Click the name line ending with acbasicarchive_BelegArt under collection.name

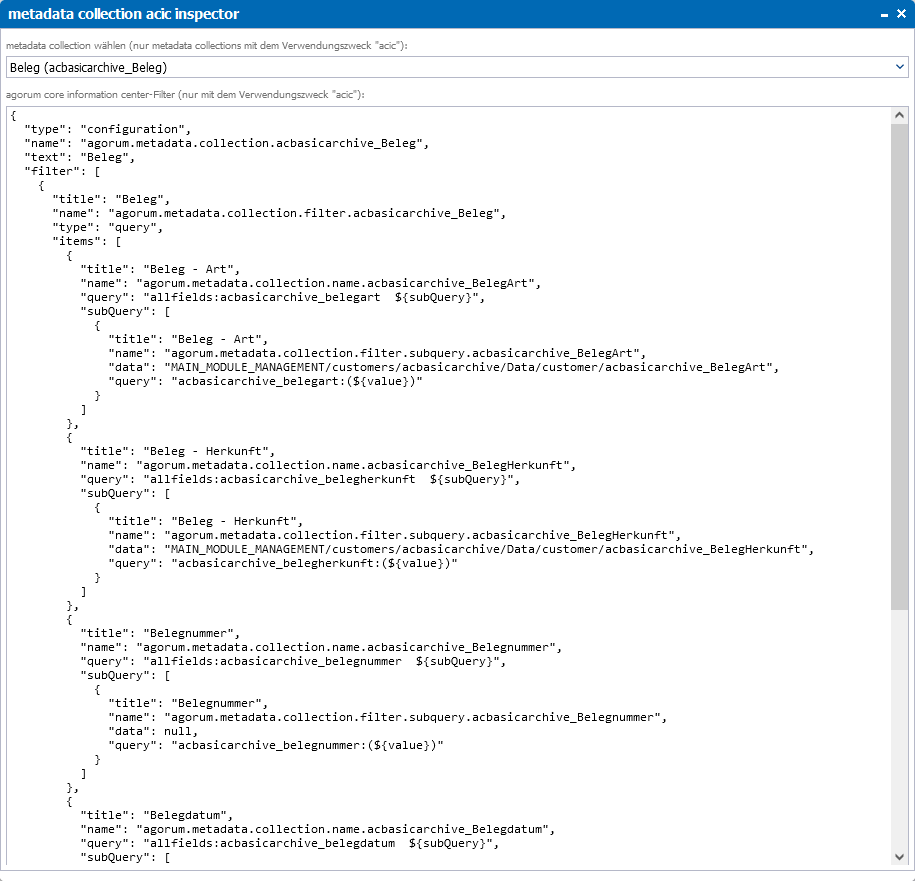310,283
